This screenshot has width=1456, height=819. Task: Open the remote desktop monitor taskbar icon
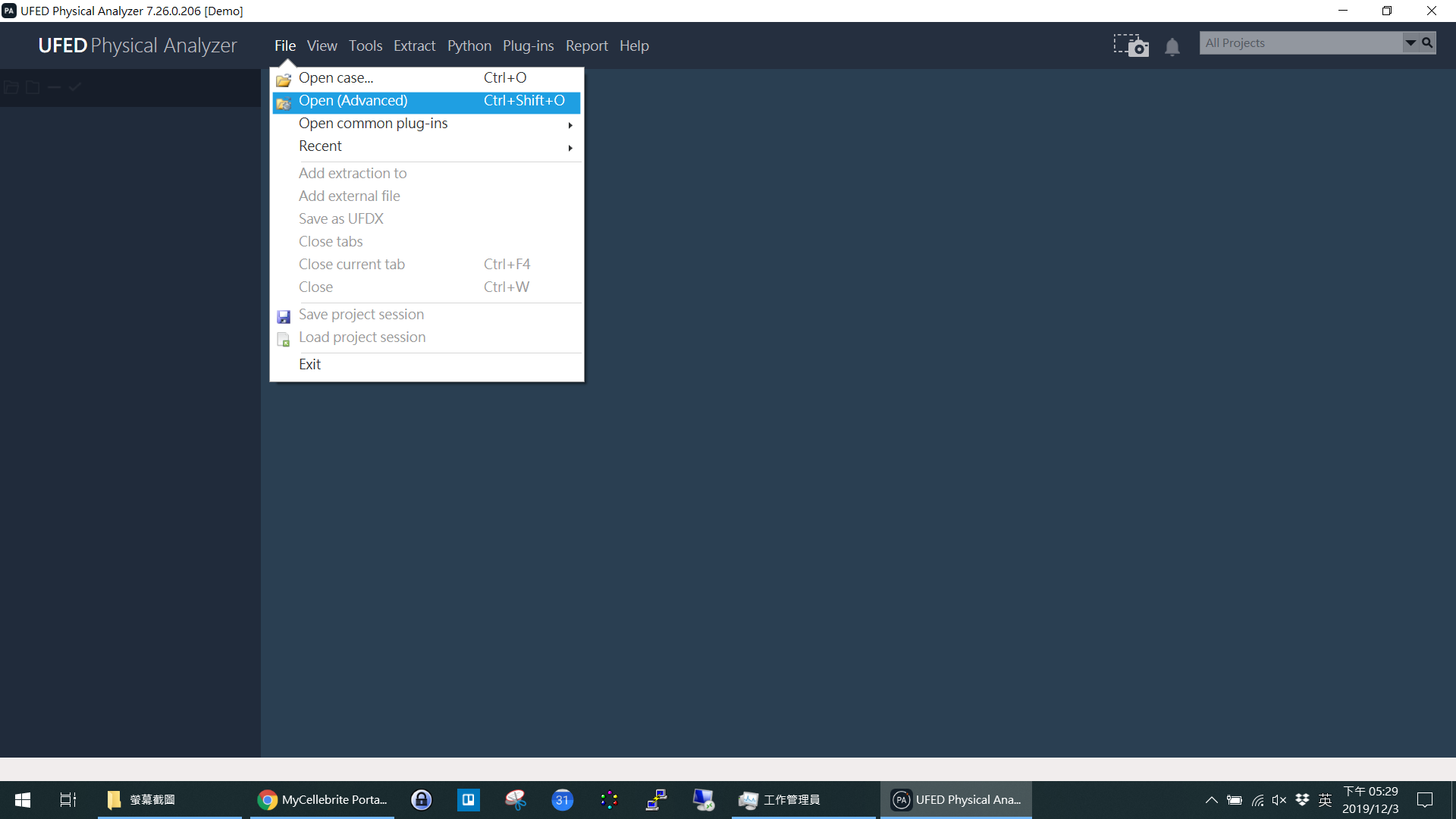tap(704, 800)
